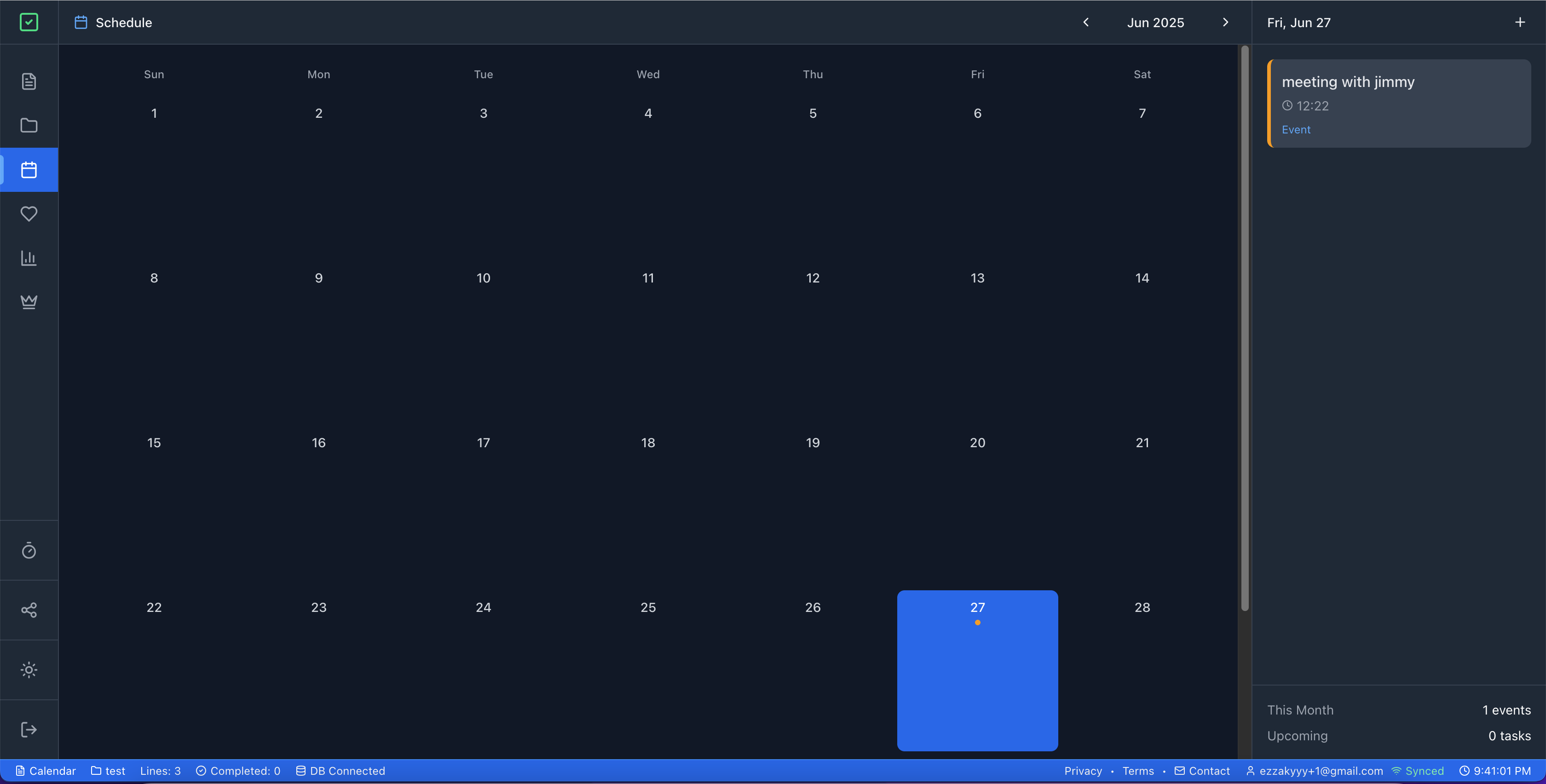
Task: Toggle light theme with sun icon
Action: (29, 670)
